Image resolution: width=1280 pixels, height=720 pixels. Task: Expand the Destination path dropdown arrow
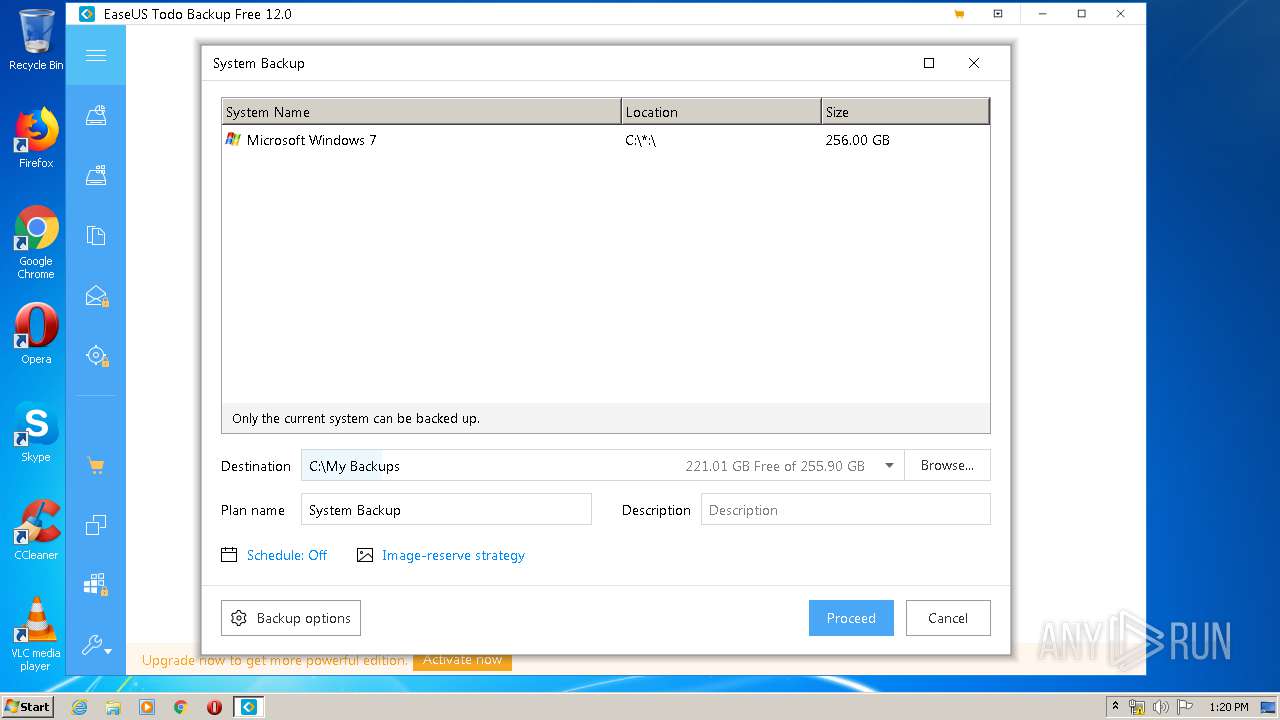coord(889,466)
